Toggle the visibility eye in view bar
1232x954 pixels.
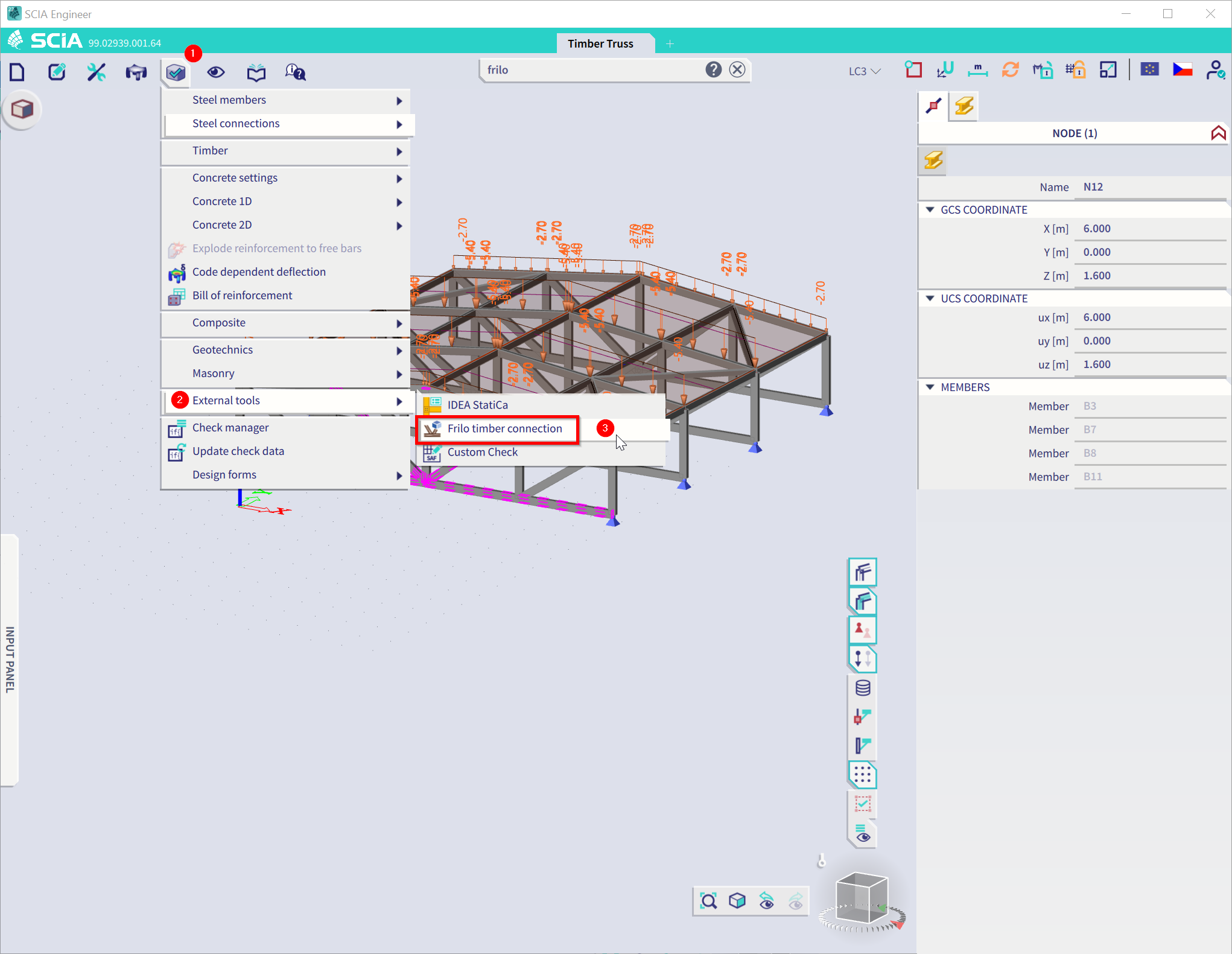click(863, 834)
